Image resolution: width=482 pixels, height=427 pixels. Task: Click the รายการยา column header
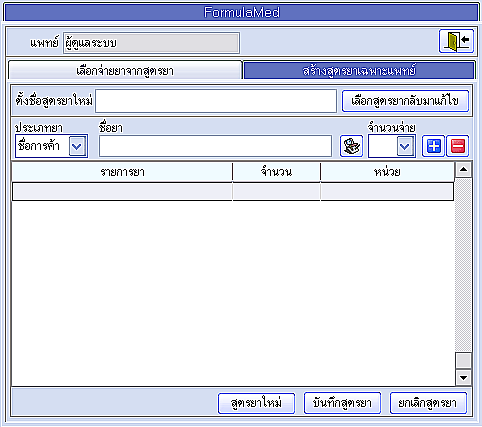[122, 172]
